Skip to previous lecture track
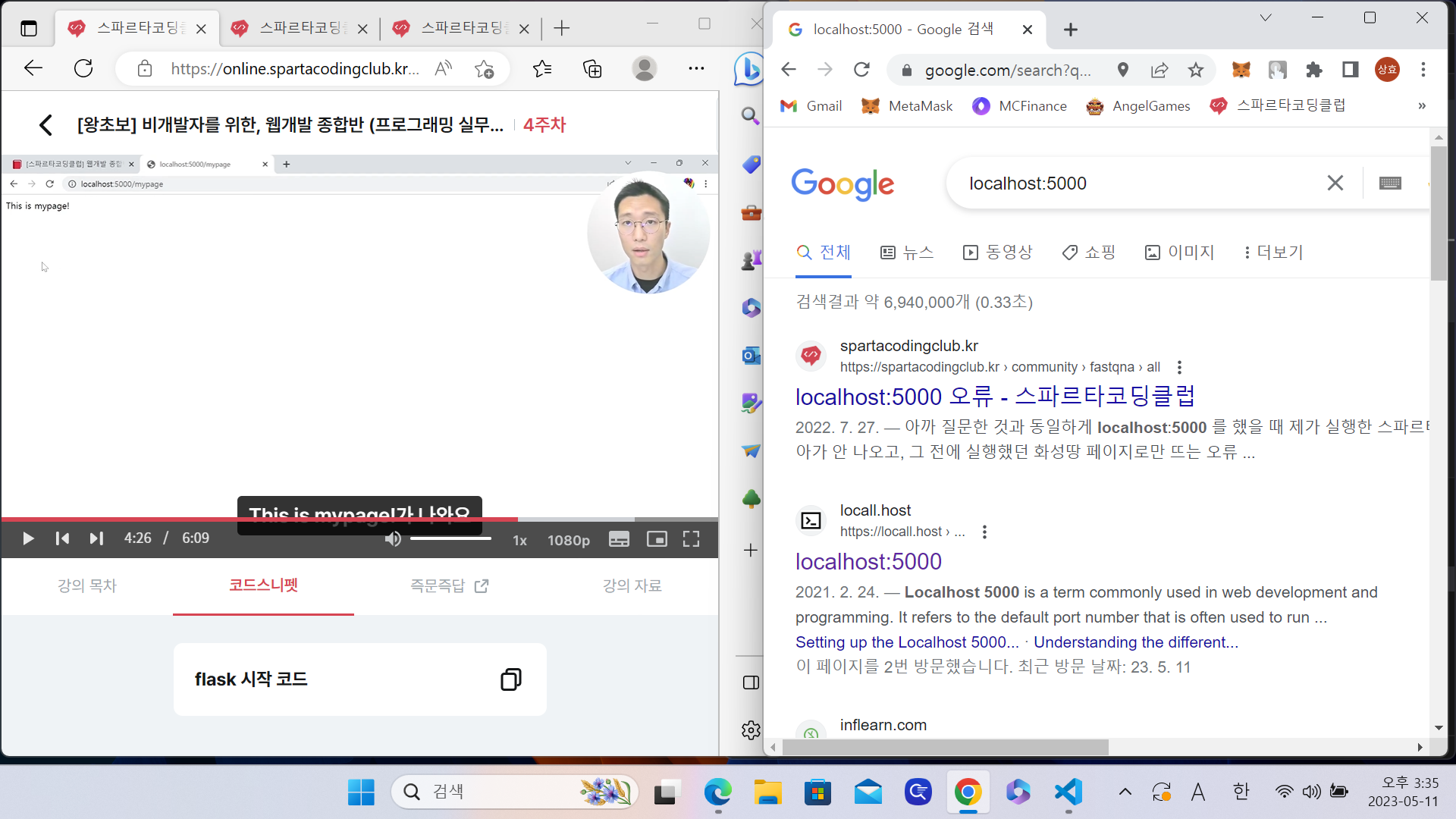This screenshot has width=1456, height=819. point(63,538)
